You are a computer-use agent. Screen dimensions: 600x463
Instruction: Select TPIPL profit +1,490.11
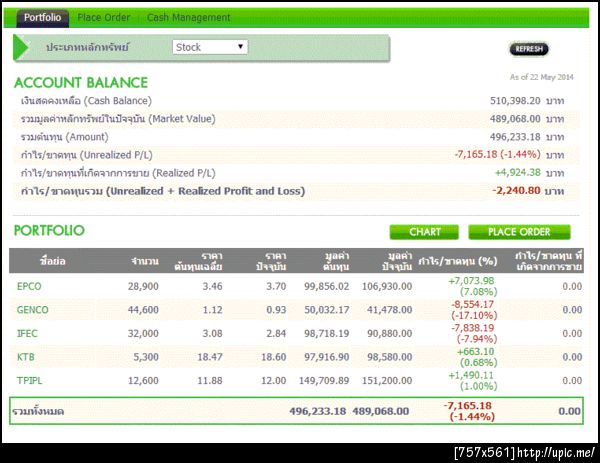471,375
